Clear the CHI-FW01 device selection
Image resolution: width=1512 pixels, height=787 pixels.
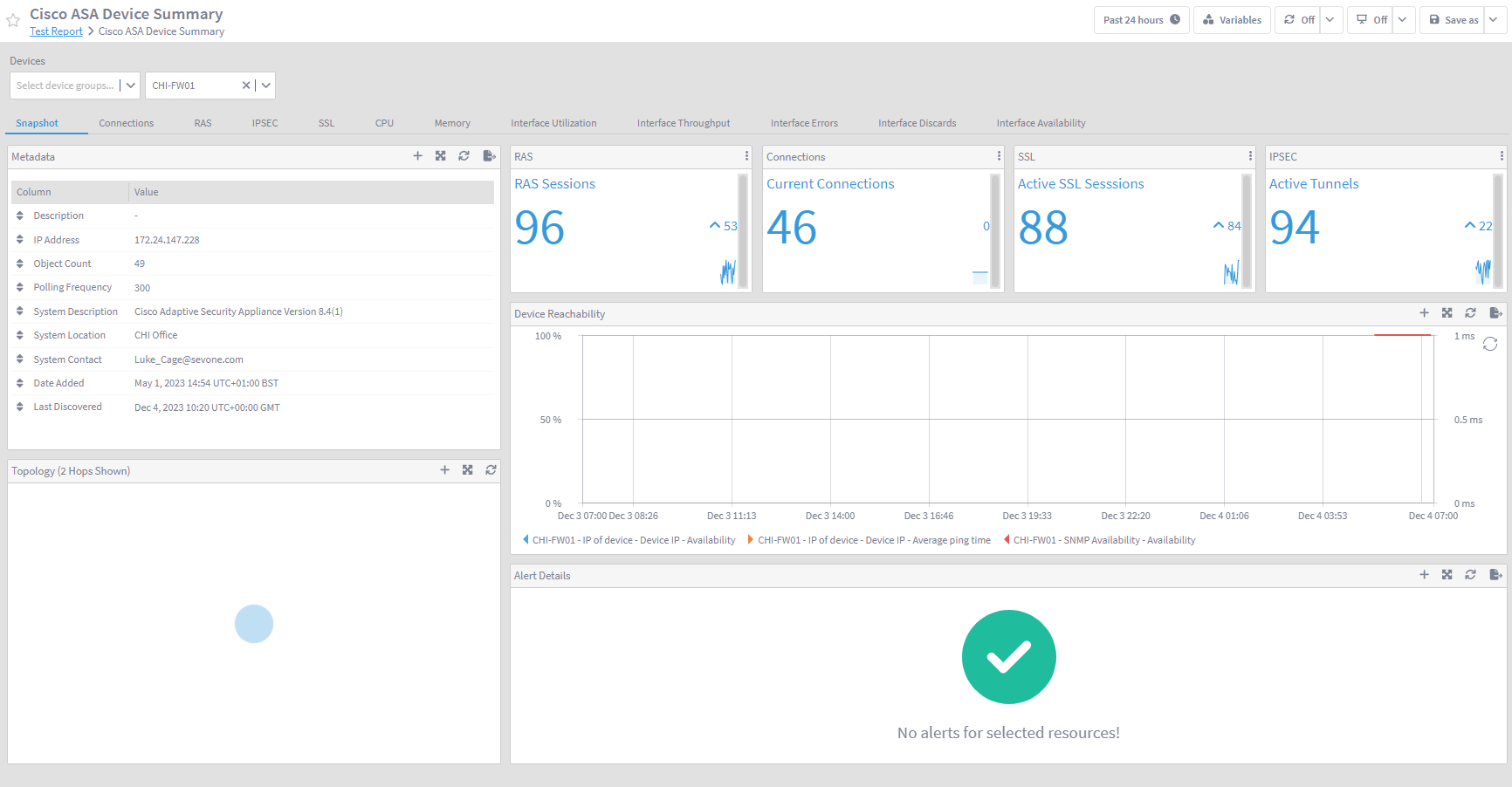pyautogui.click(x=246, y=86)
